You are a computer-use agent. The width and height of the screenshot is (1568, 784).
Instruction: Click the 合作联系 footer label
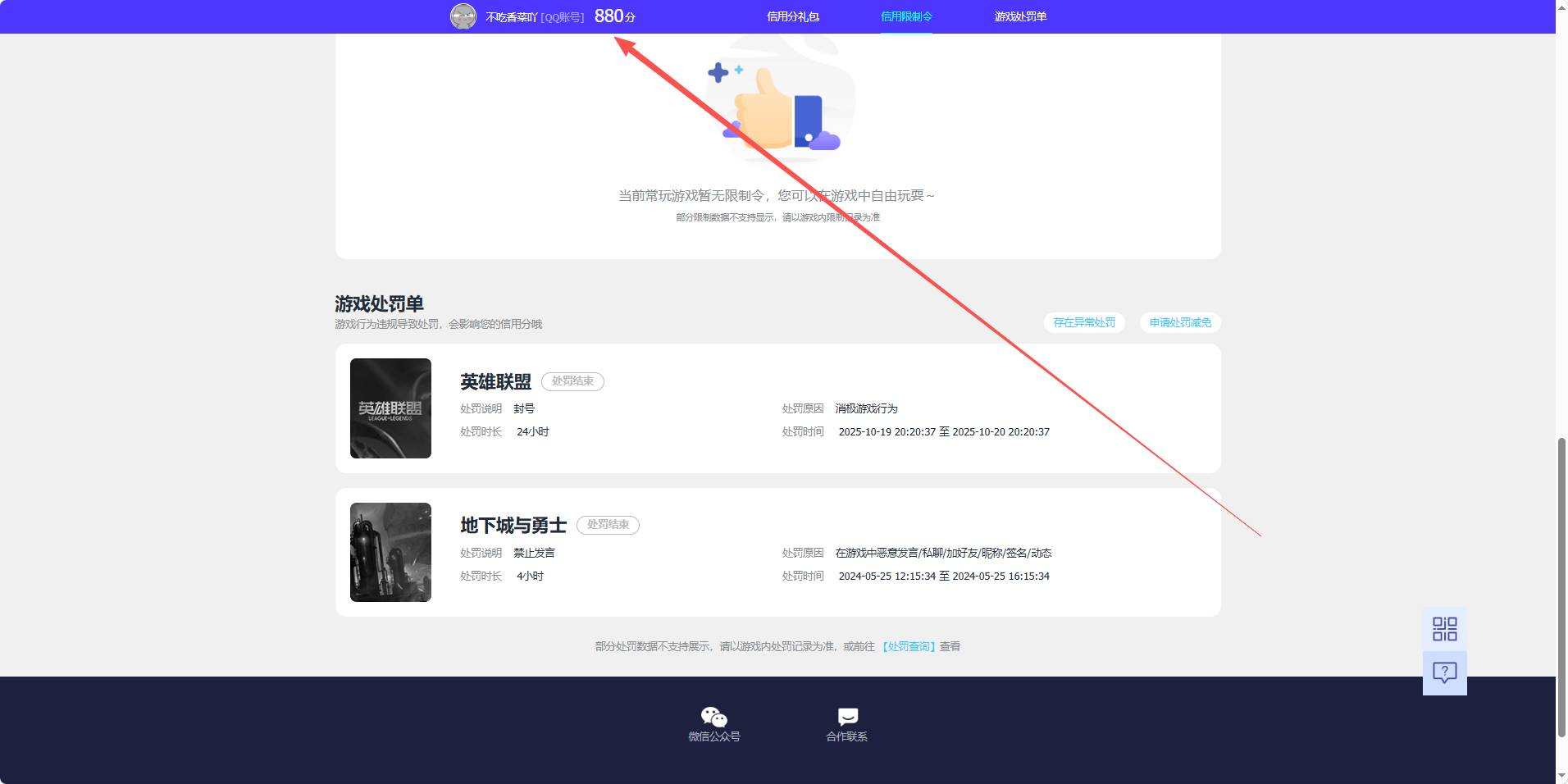(x=847, y=736)
